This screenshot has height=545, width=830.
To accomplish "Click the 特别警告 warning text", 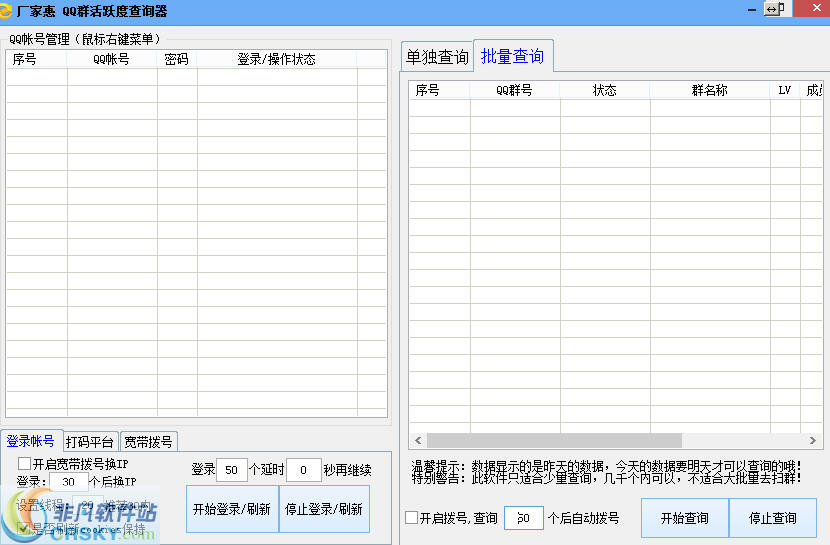I will tap(606, 478).
